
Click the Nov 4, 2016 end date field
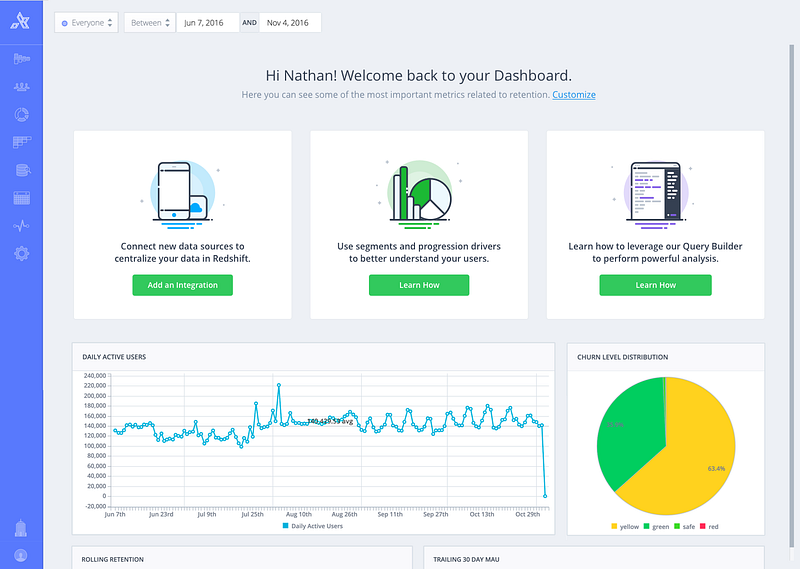pos(290,23)
